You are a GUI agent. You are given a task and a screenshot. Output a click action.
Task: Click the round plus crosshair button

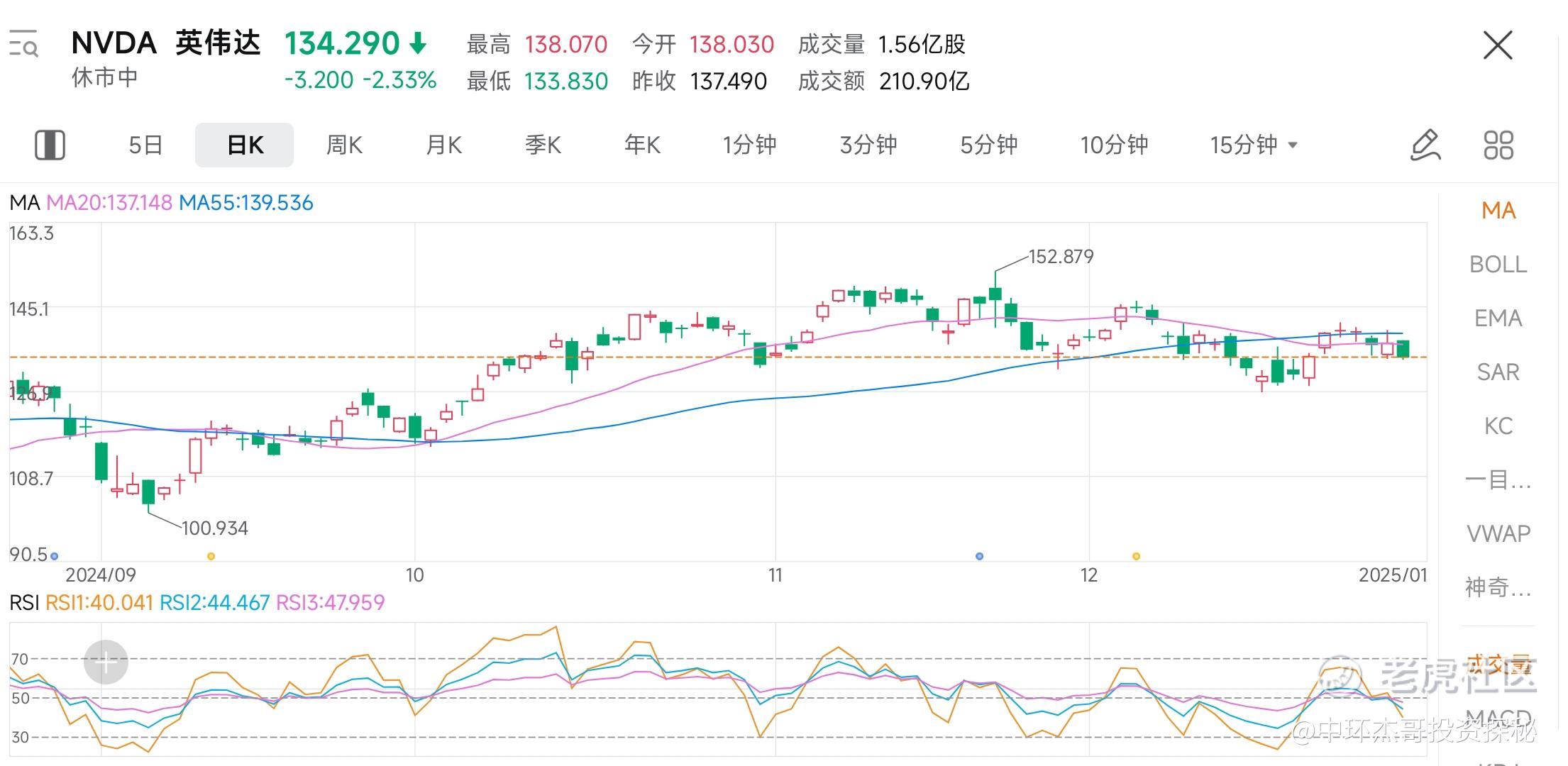click(x=106, y=662)
